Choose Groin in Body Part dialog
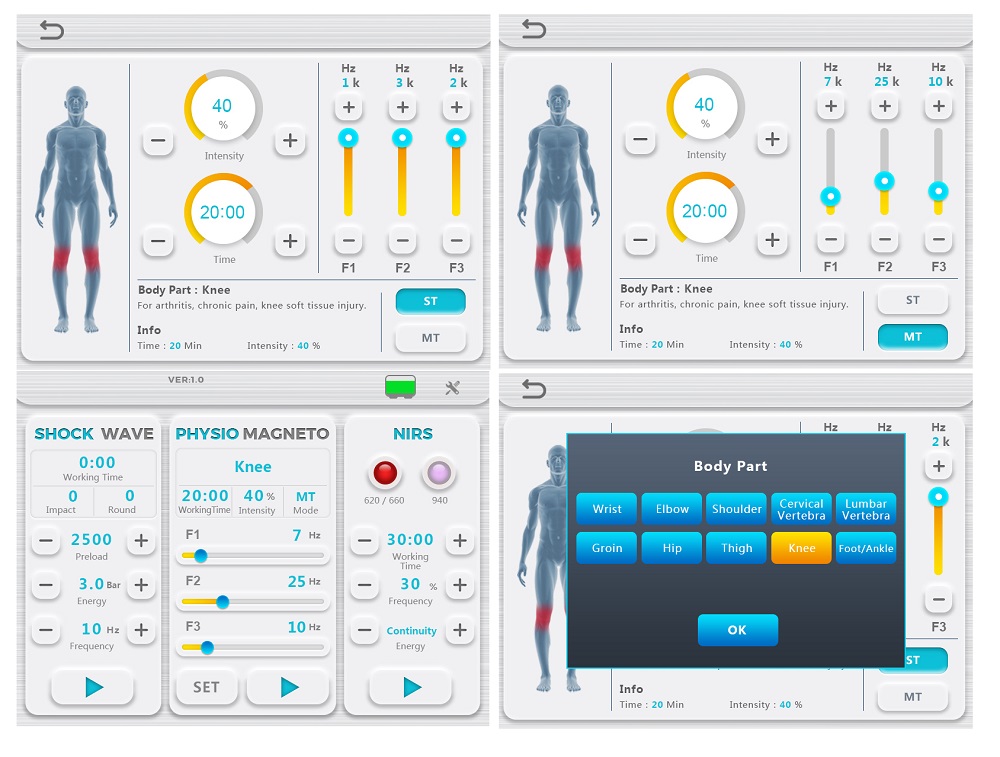 pyautogui.click(x=607, y=548)
